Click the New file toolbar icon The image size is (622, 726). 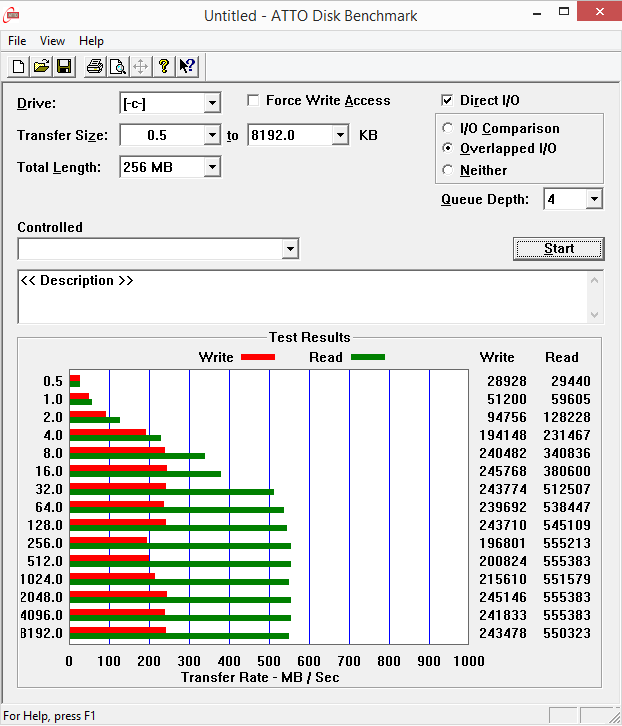coord(19,67)
